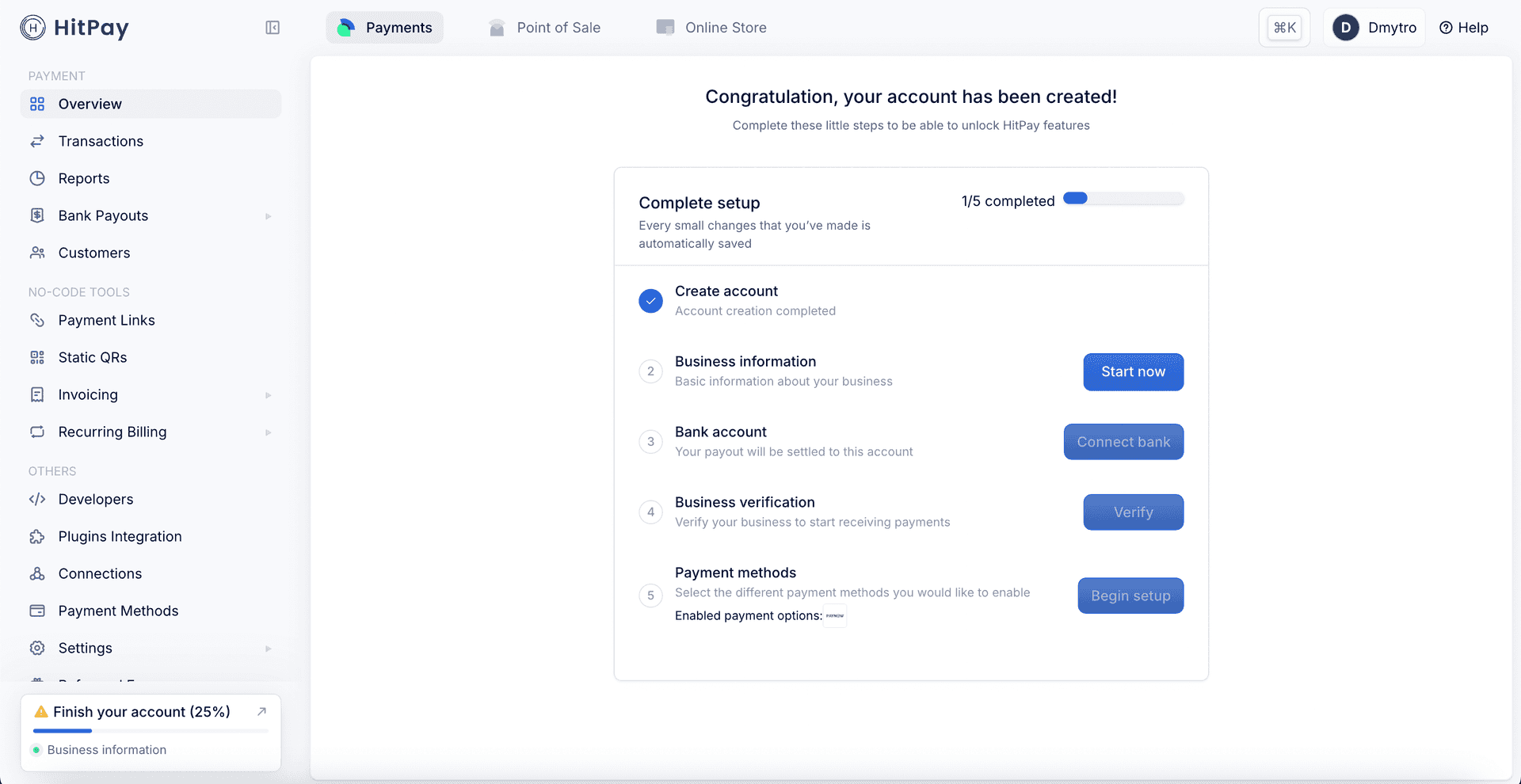Select the Overview grid icon
The image size is (1521, 784).
(x=37, y=104)
